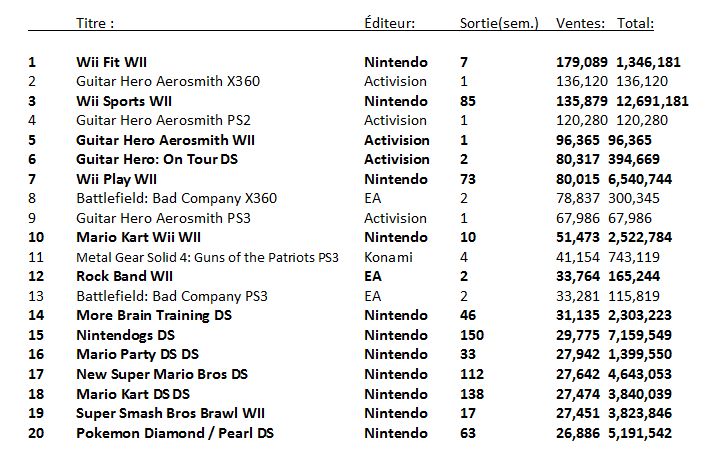This screenshot has width=716, height=468.
Task: Click the Wii Sports total 12,691,181
Action: pos(652,101)
